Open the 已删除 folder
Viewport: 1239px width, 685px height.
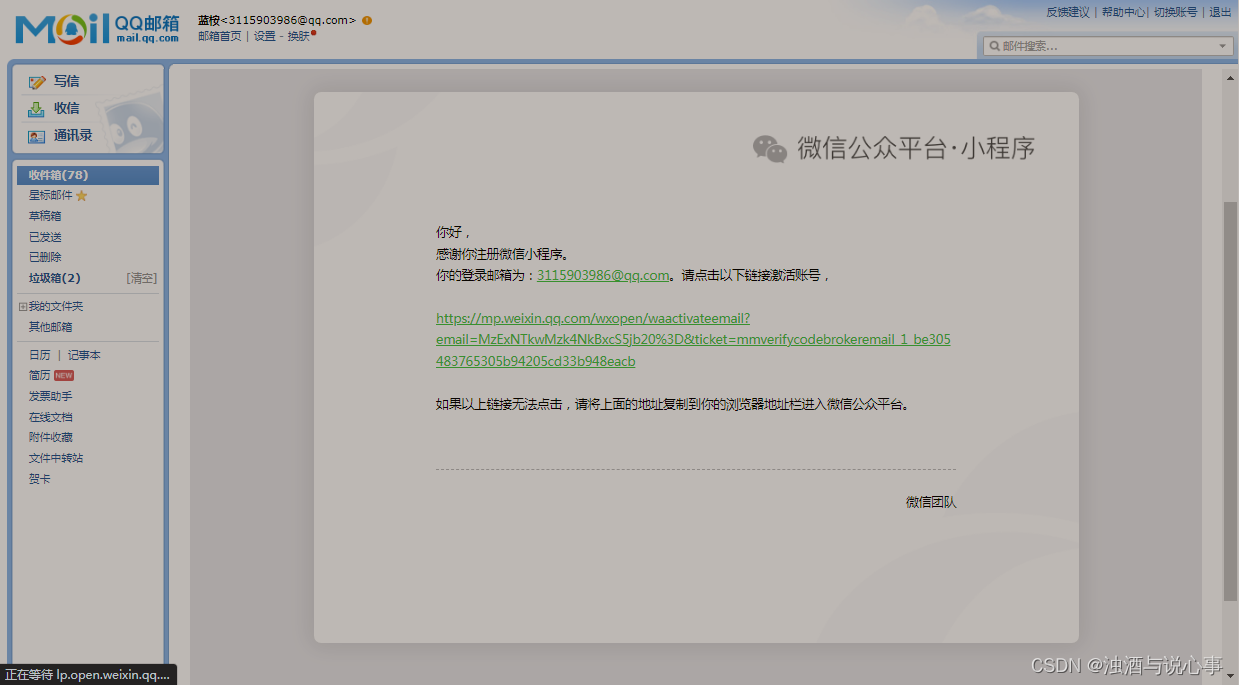coord(45,257)
